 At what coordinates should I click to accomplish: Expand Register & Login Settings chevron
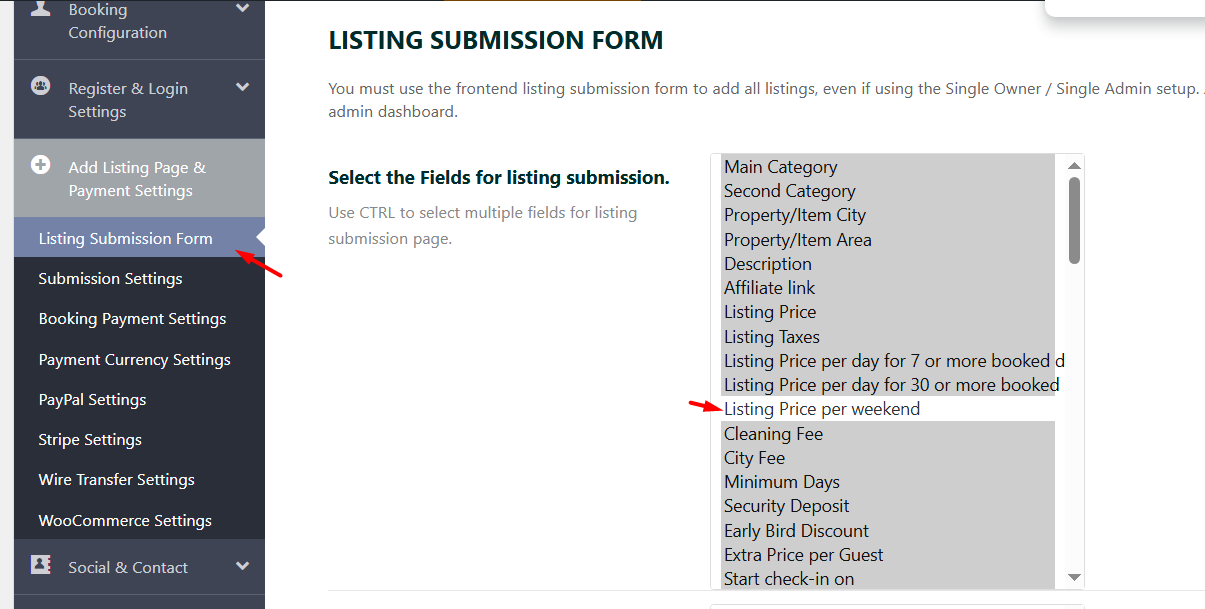(x=242, y=88)
